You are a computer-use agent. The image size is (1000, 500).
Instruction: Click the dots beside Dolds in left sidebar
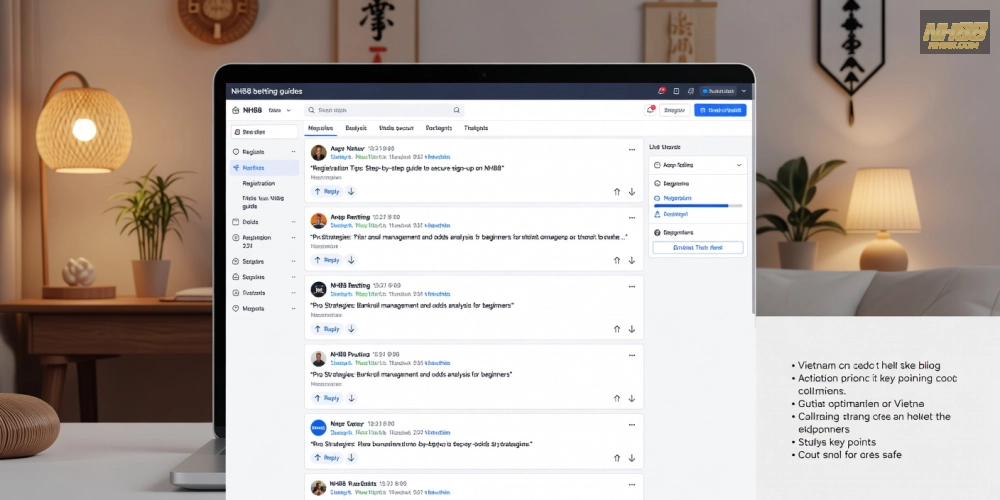(293, 222)
